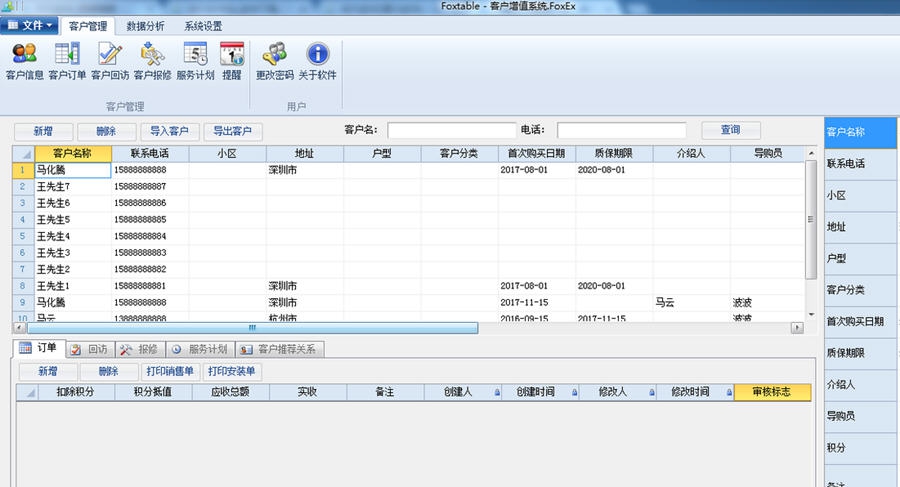Click the 查询 search button
The height and width of the screenshot is (487, 900).
click(x=731, y=130)
